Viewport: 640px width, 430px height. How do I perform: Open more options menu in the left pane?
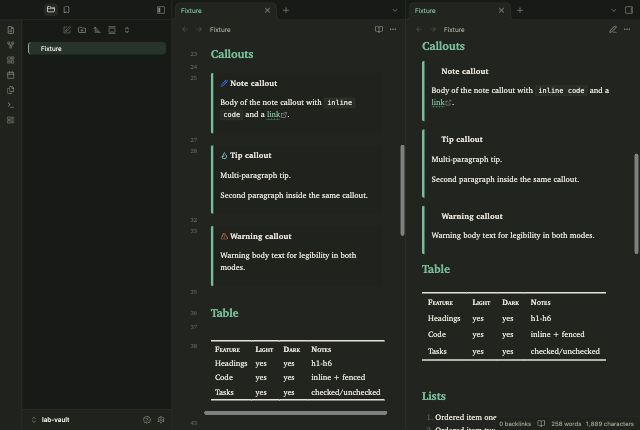pyautogui.click(x=393, y=29)
